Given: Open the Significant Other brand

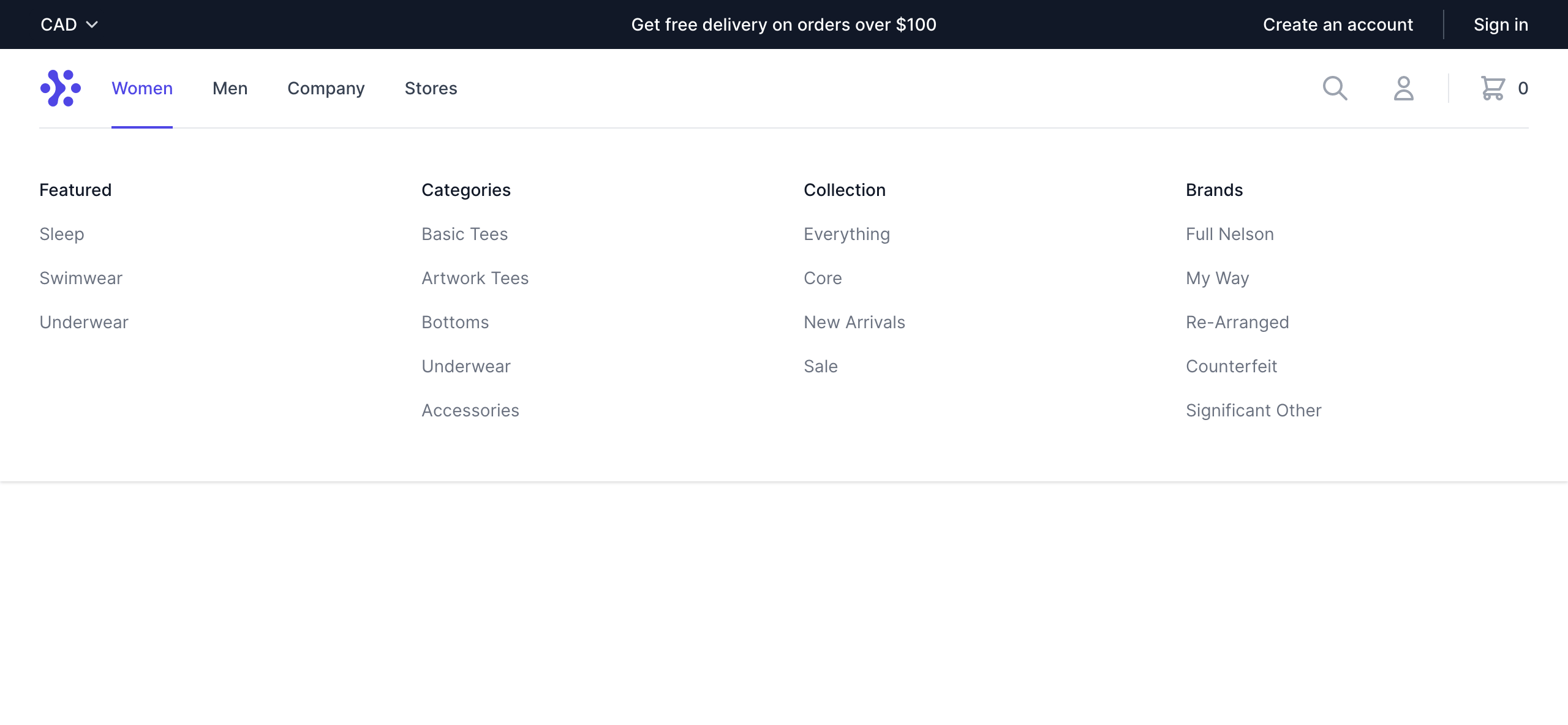Looking at the screenshot, I should 1253,410.
